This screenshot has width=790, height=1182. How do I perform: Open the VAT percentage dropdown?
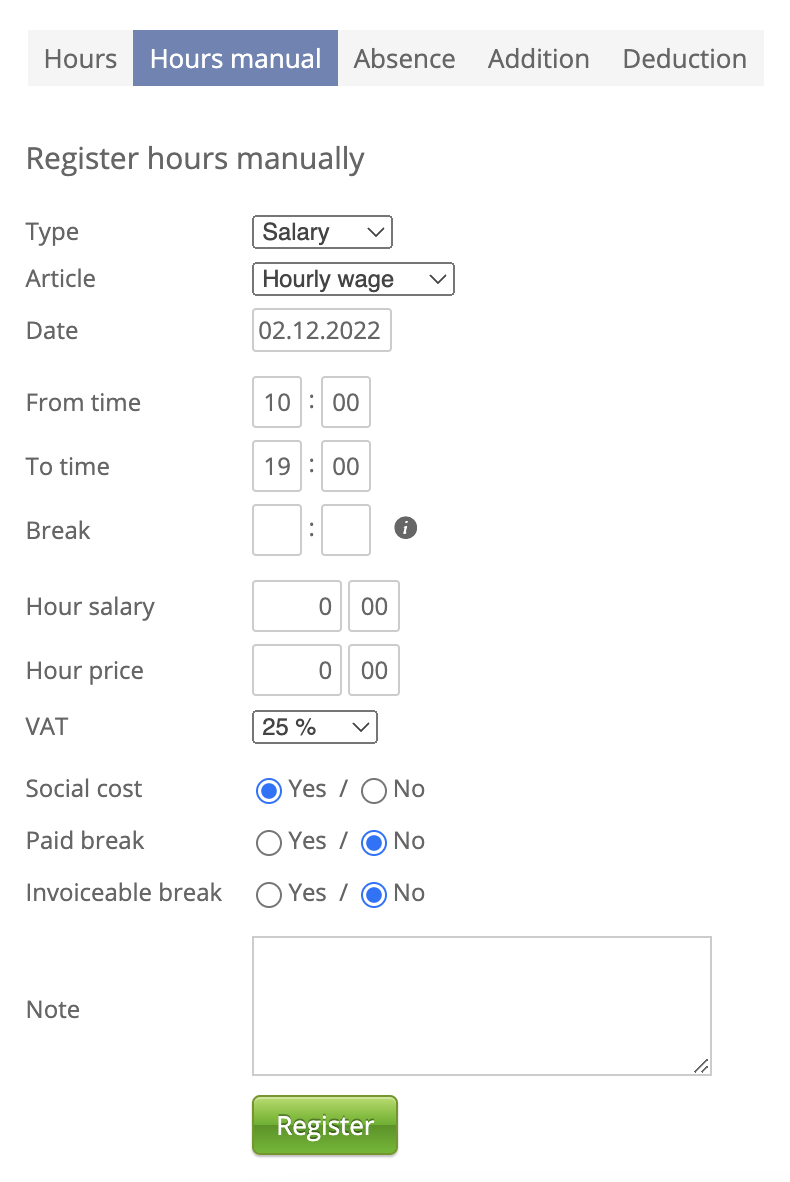(x=314, y=727)
